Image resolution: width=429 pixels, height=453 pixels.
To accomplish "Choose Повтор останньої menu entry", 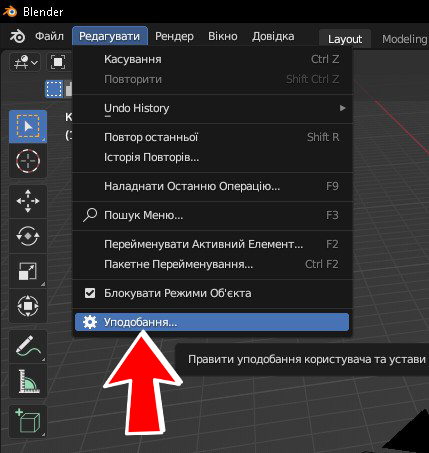I will 212,137.
